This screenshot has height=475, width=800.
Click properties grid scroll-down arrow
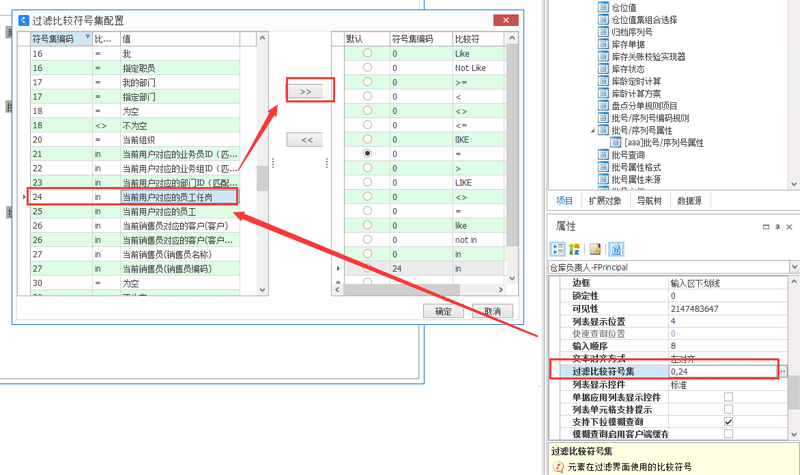794,435
